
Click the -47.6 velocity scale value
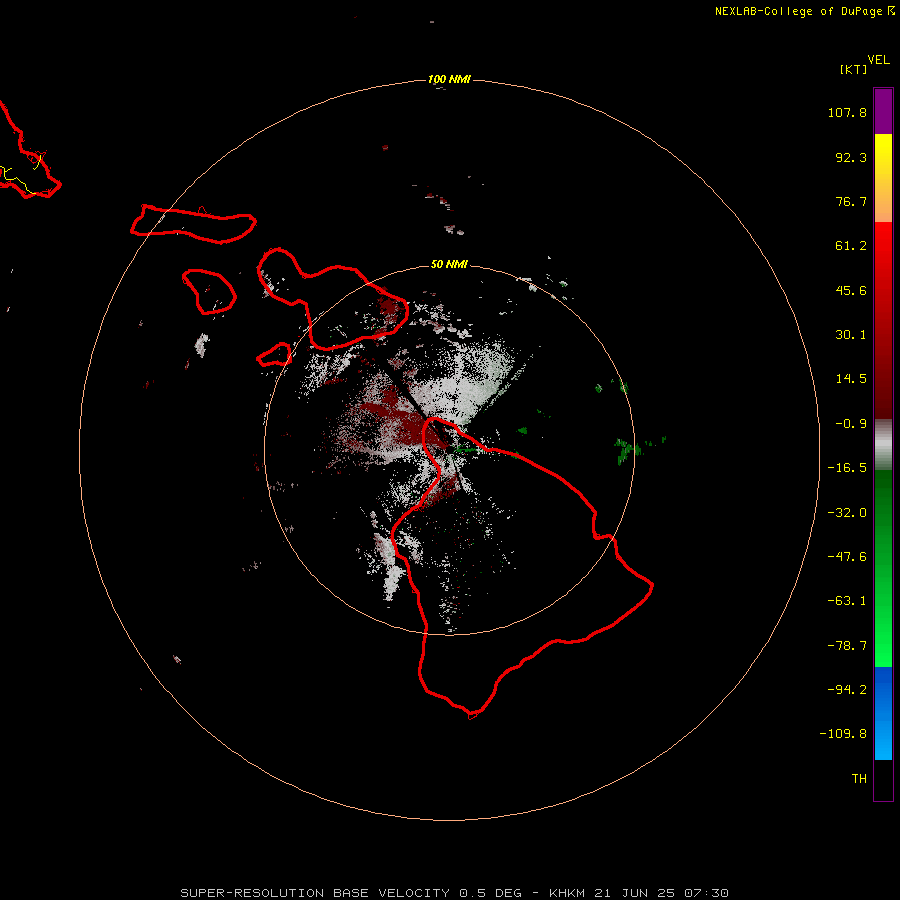[847, 557]
